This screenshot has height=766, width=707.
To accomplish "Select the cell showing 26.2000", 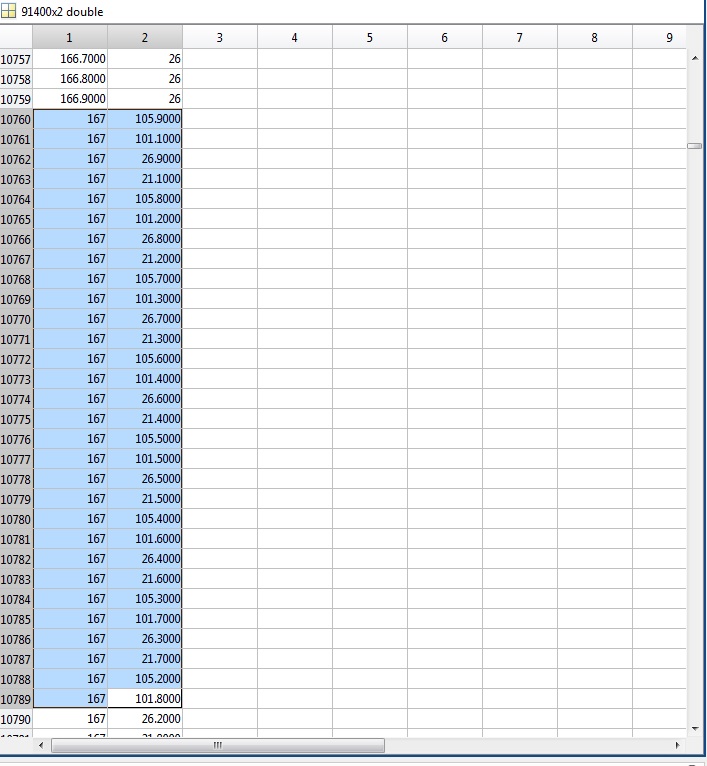I will click(145, 719).
